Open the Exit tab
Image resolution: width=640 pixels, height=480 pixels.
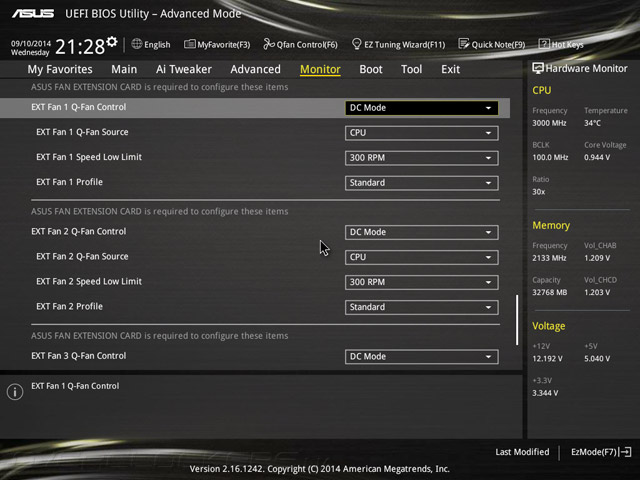(x=451, y=69)
